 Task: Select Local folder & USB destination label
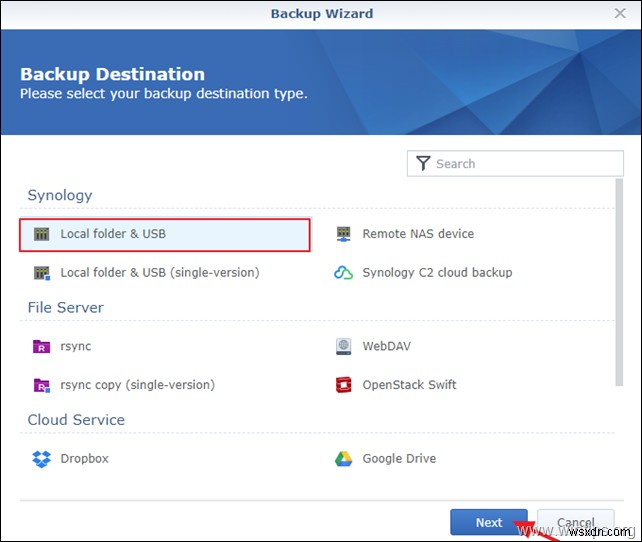click(113, 234)
